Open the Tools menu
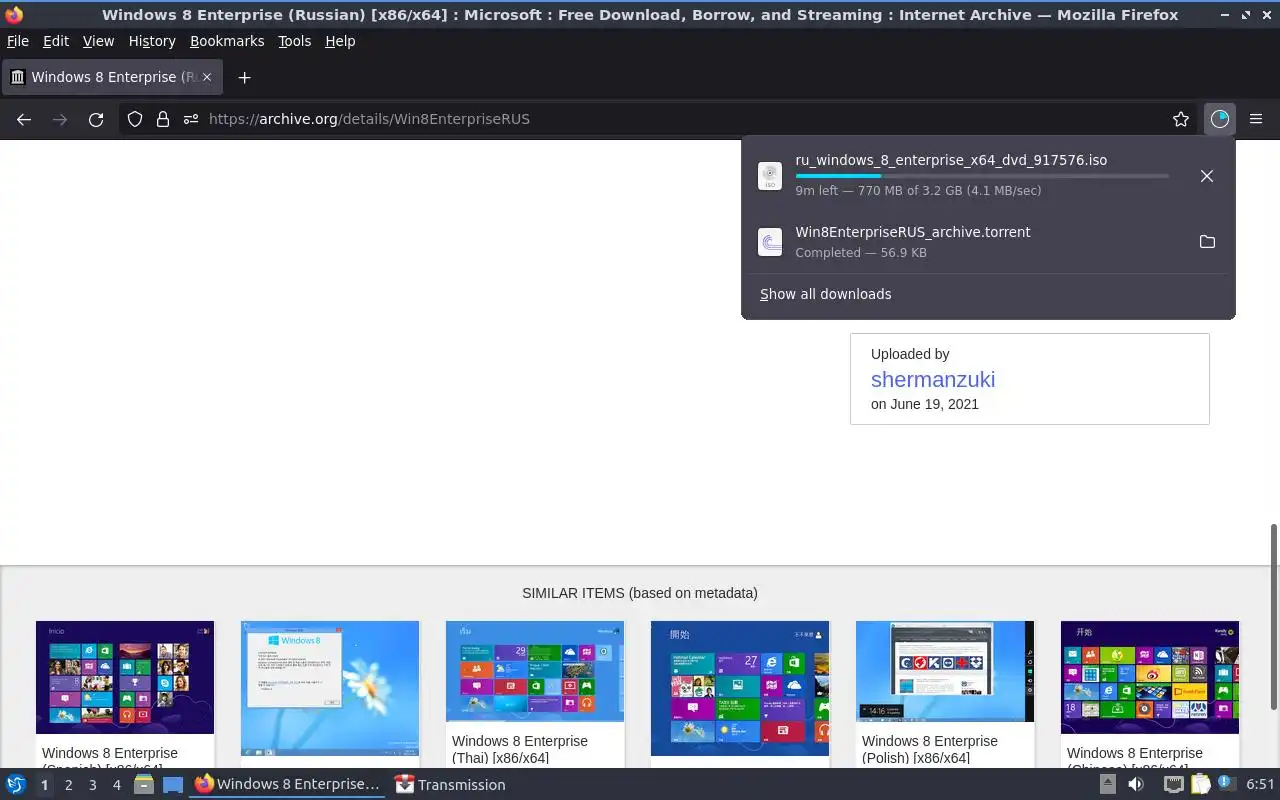The height and width of the screenshot is (800, 1280). tap(295, 41)
